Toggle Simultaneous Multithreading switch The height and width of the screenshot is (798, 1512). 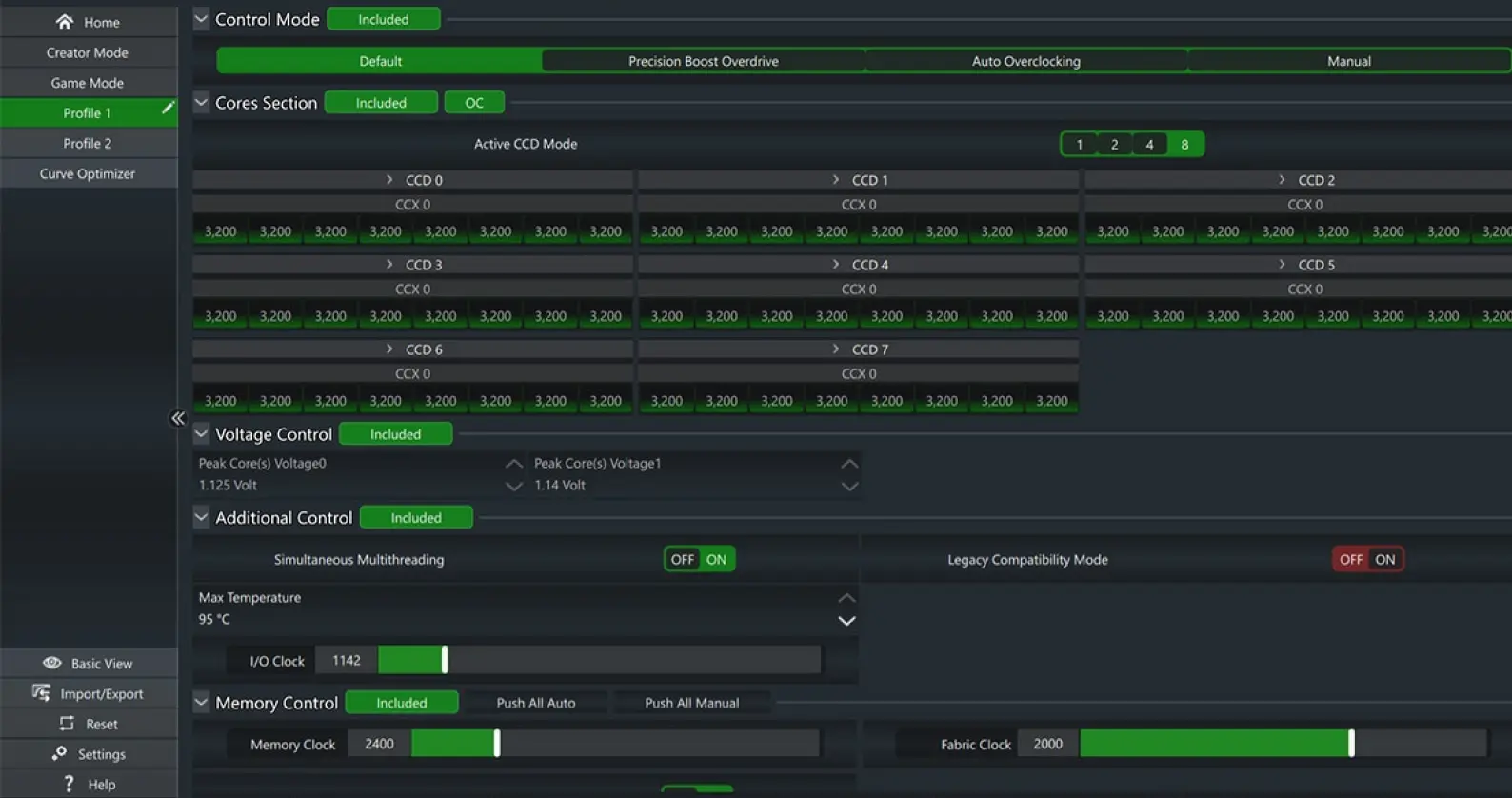coord(700,559)
